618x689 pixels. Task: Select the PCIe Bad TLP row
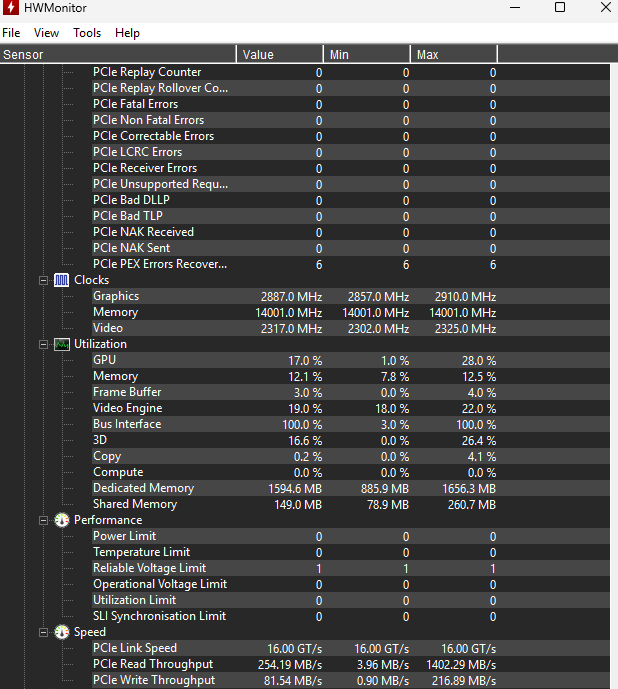pyautogui.click(x=351, y=216)
